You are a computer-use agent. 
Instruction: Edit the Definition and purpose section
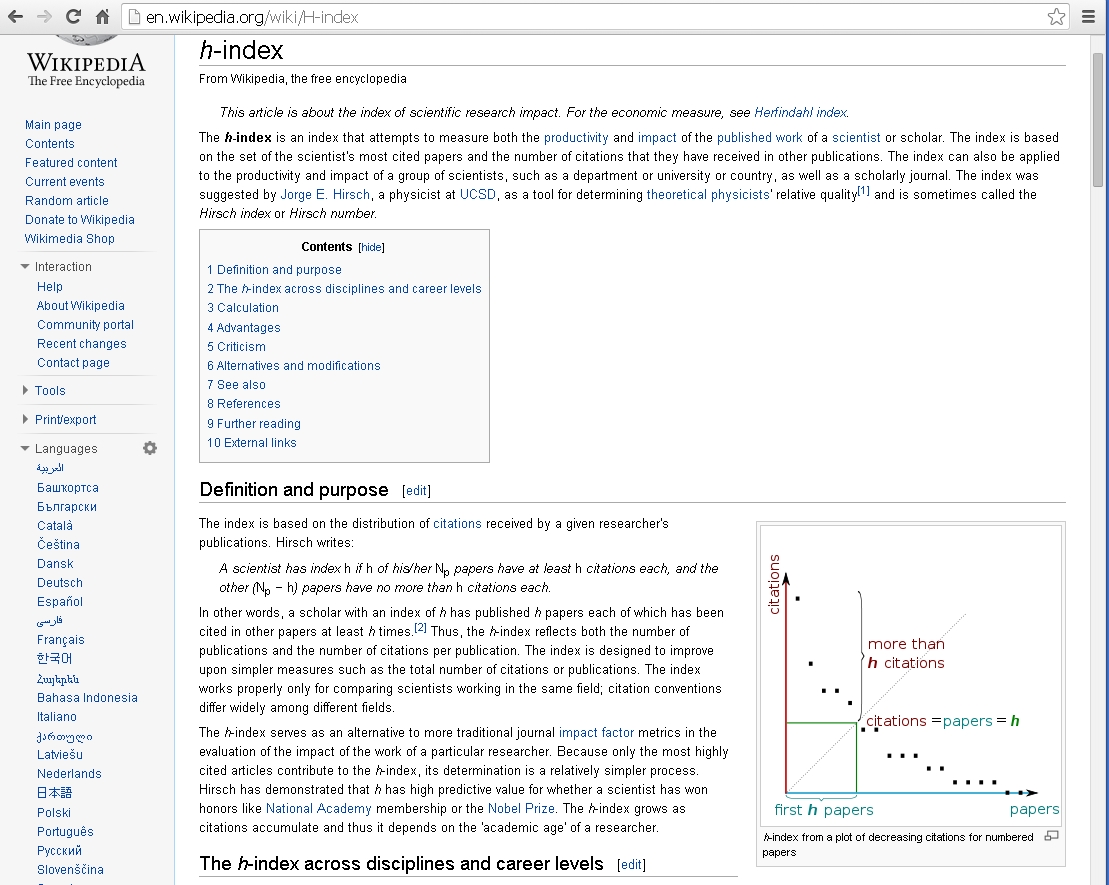(x=416, y=490)
